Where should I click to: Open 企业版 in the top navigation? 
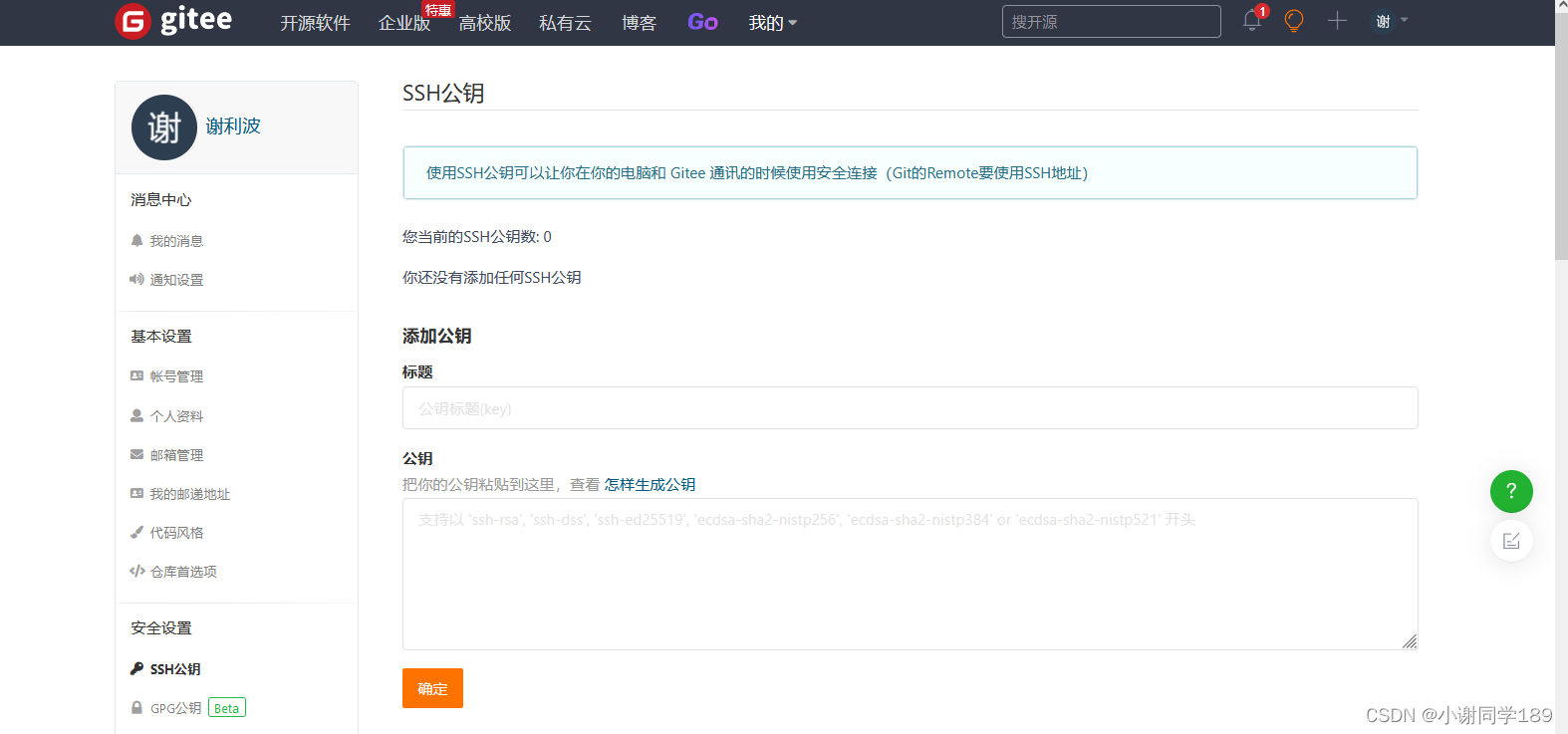pos(404,23)
